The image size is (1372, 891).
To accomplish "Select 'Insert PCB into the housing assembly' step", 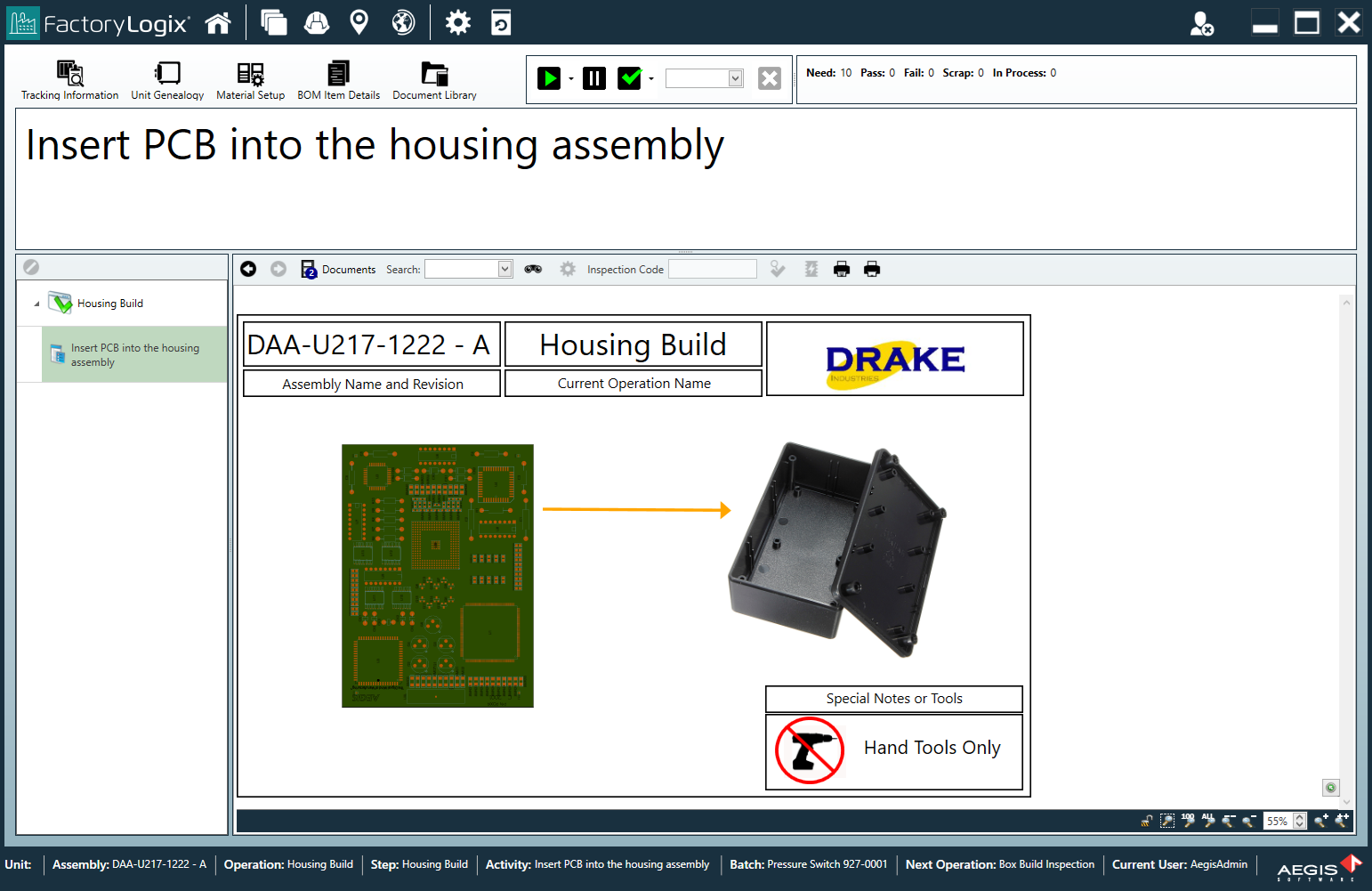I will coord(134,355).
